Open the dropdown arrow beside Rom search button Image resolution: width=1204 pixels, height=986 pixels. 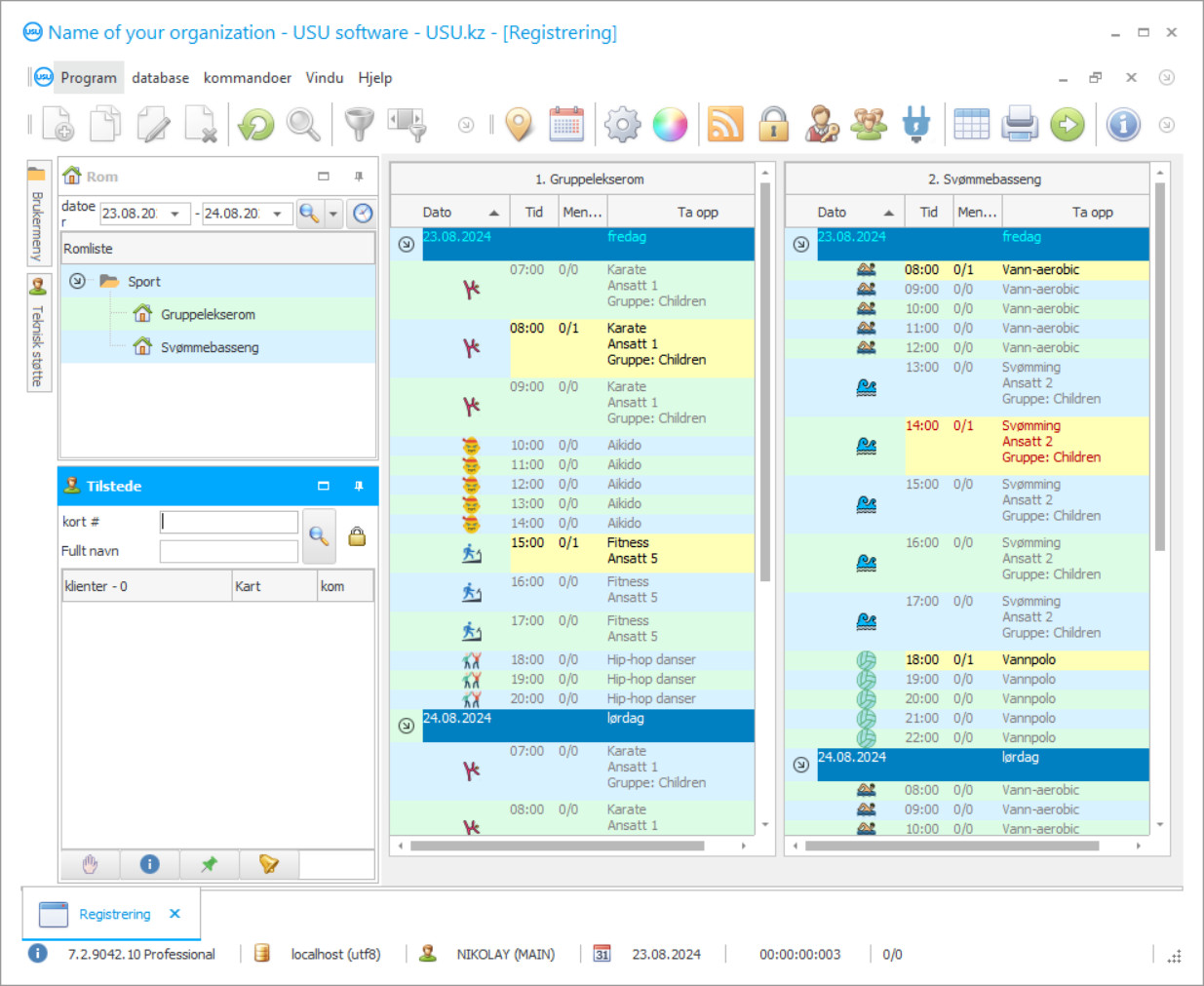[x=333, y=214]
